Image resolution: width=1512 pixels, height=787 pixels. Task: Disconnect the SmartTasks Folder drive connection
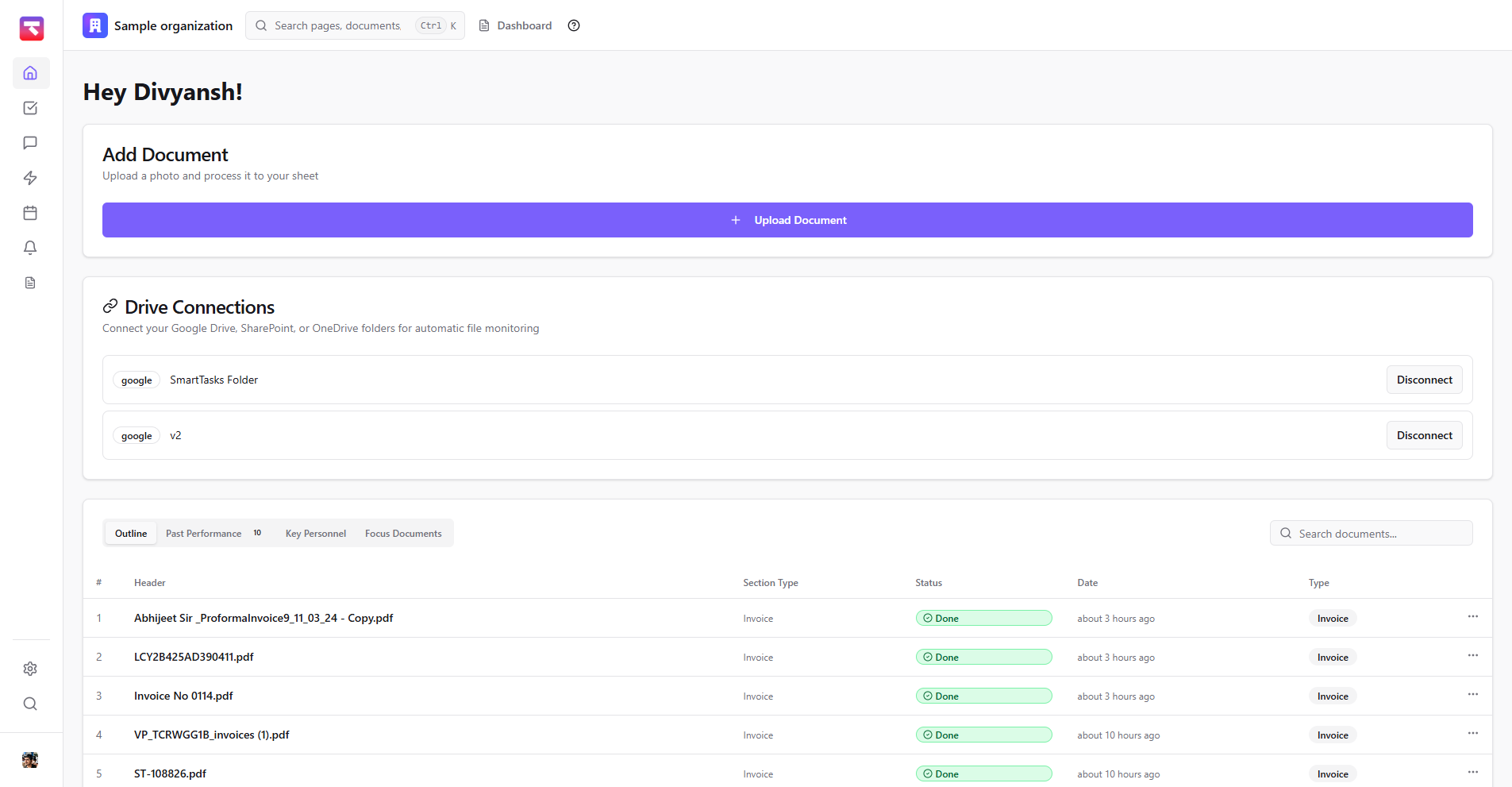click(1423, 380)
